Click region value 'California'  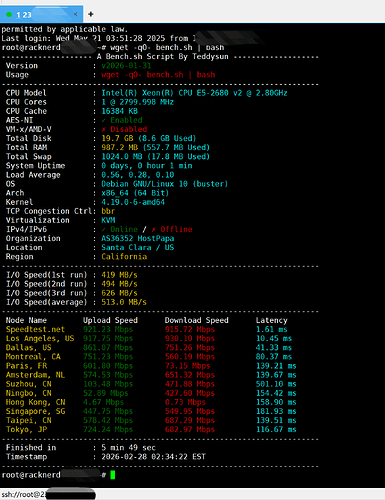coord(124,257)
